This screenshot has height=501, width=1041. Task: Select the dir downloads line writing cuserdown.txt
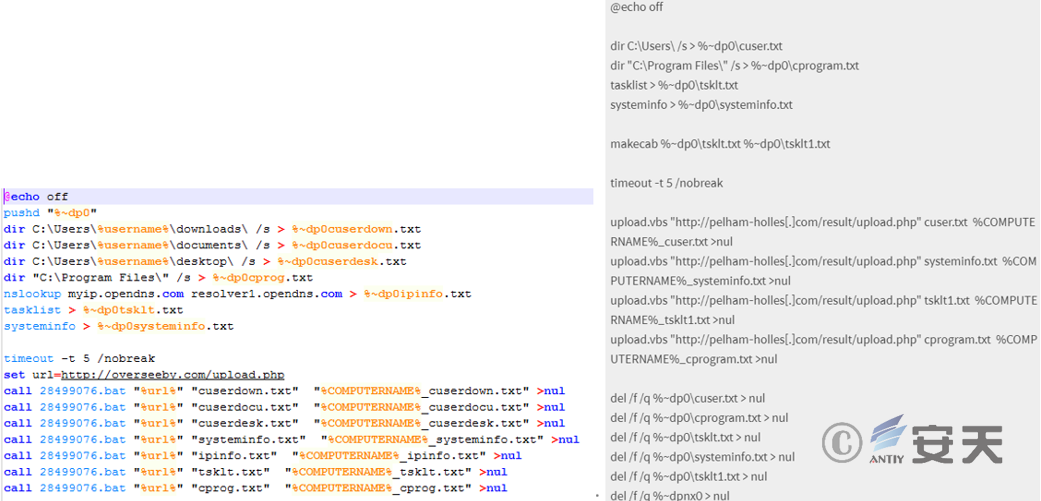[212, 229]
